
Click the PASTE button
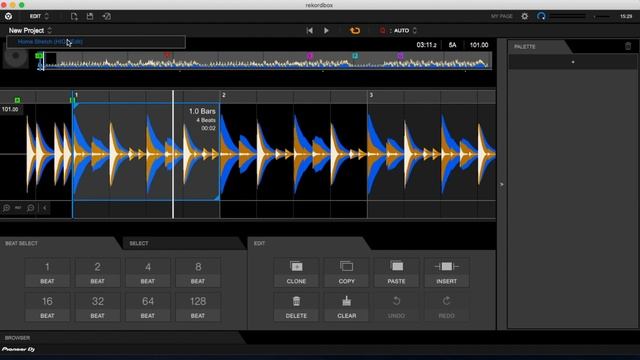click(x=396, y=272)
